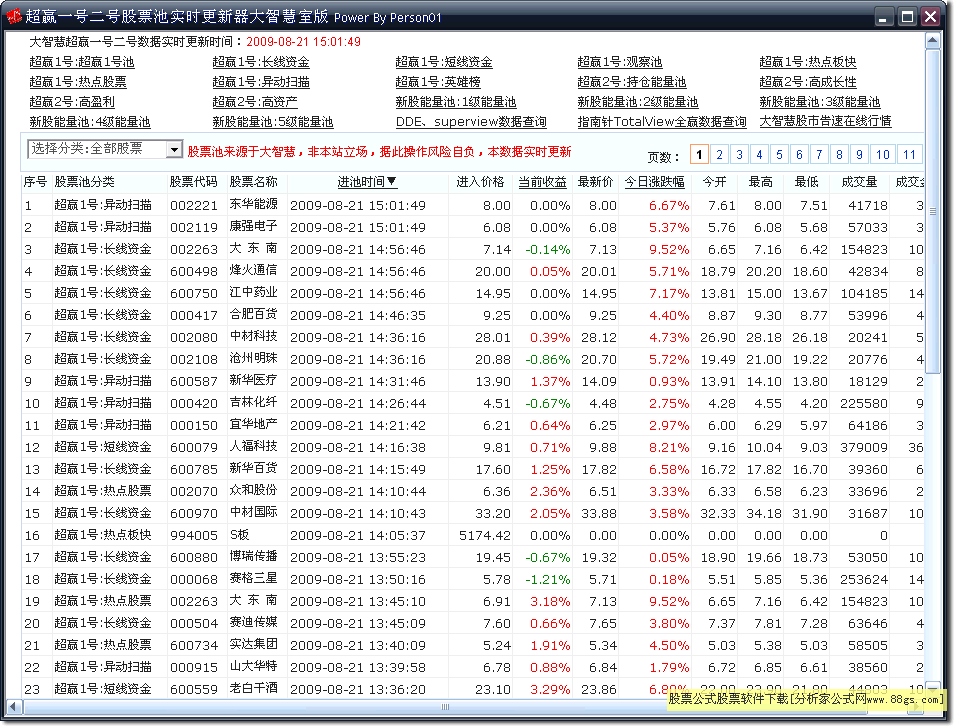The height and width of the screenshot is (728, 957).
Task: Open the 超赢1号:热点板快 link
Action: click(807, 62)
